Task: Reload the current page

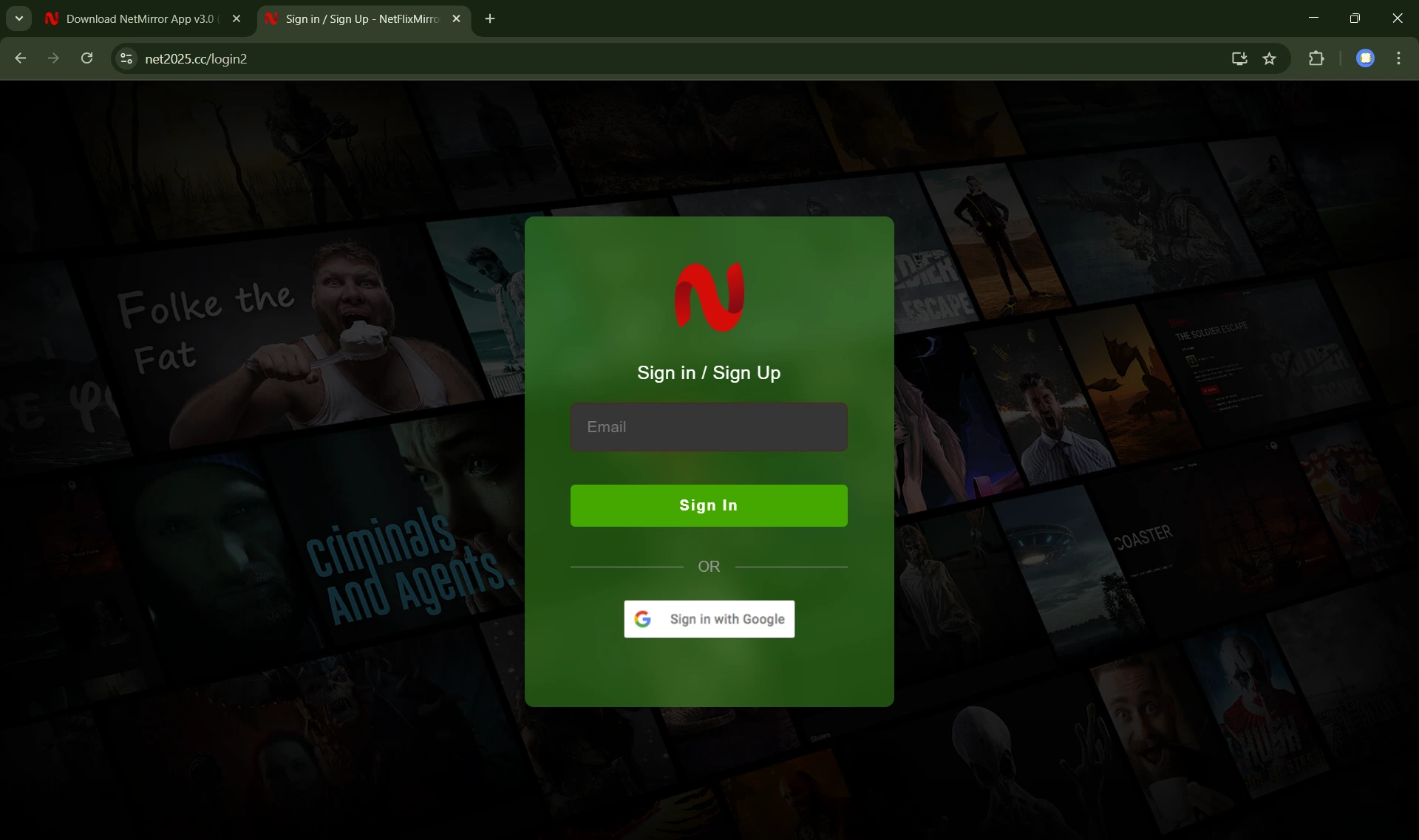Action: [x=86, y=58]
